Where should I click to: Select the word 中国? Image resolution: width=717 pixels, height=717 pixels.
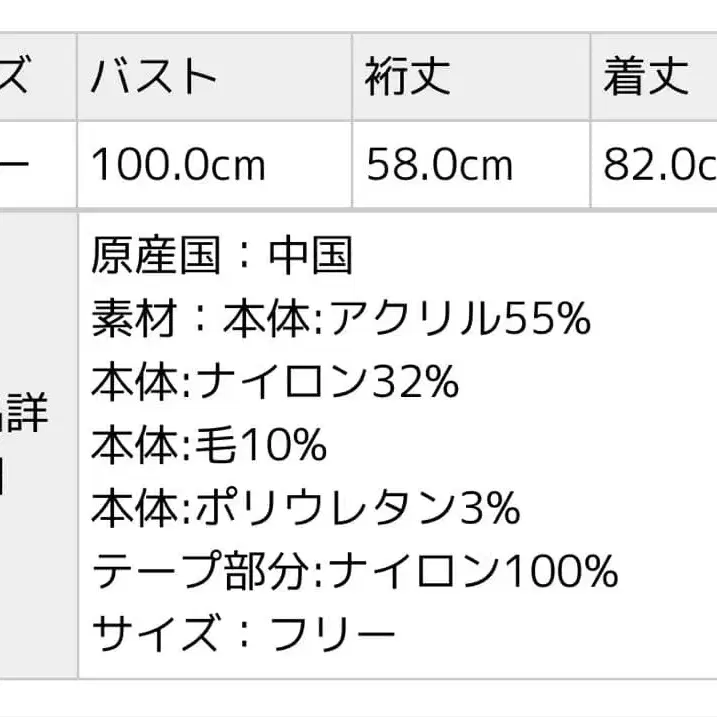tap(311, 256)
